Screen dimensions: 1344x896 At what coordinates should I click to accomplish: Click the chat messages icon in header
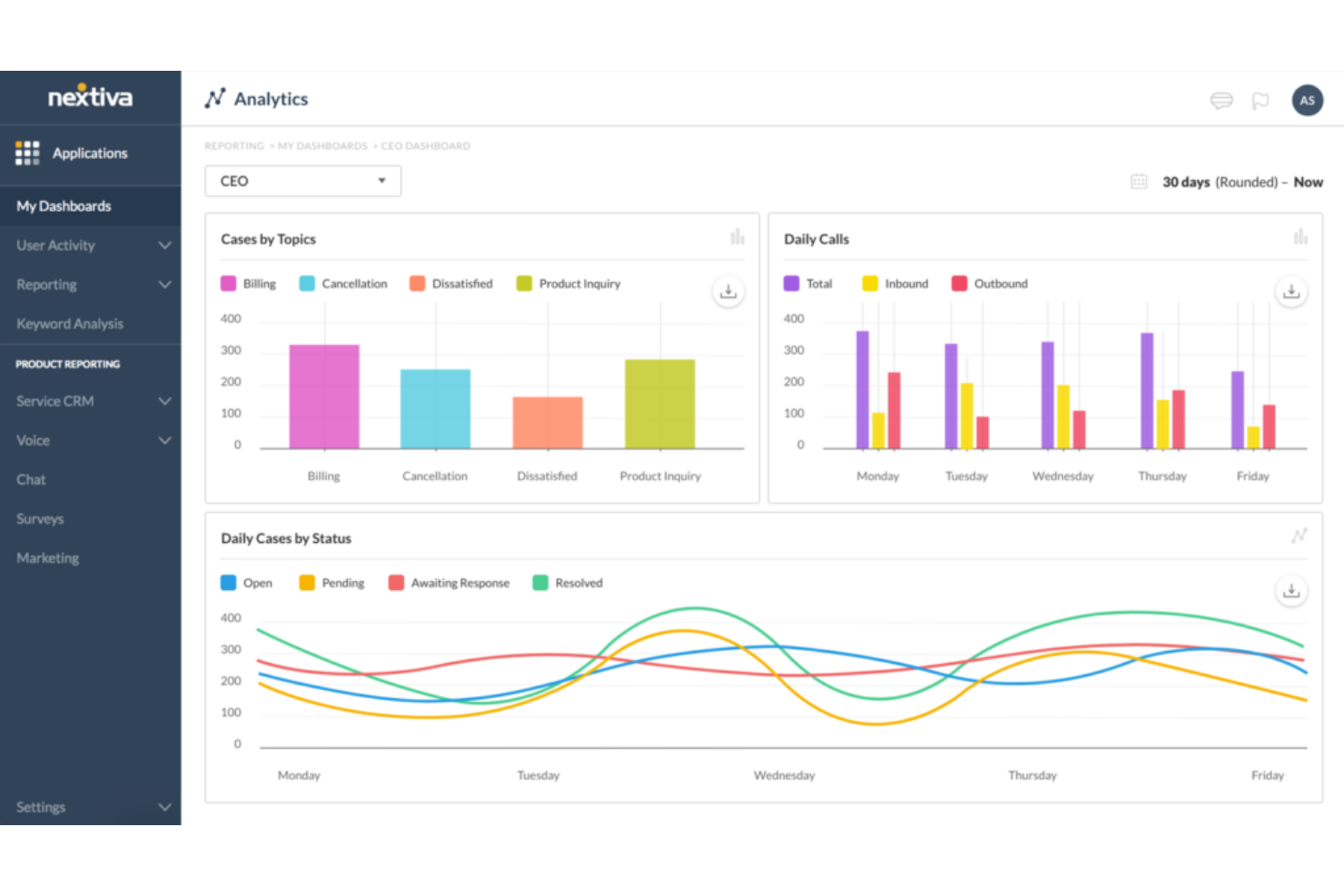[1221, 101]
